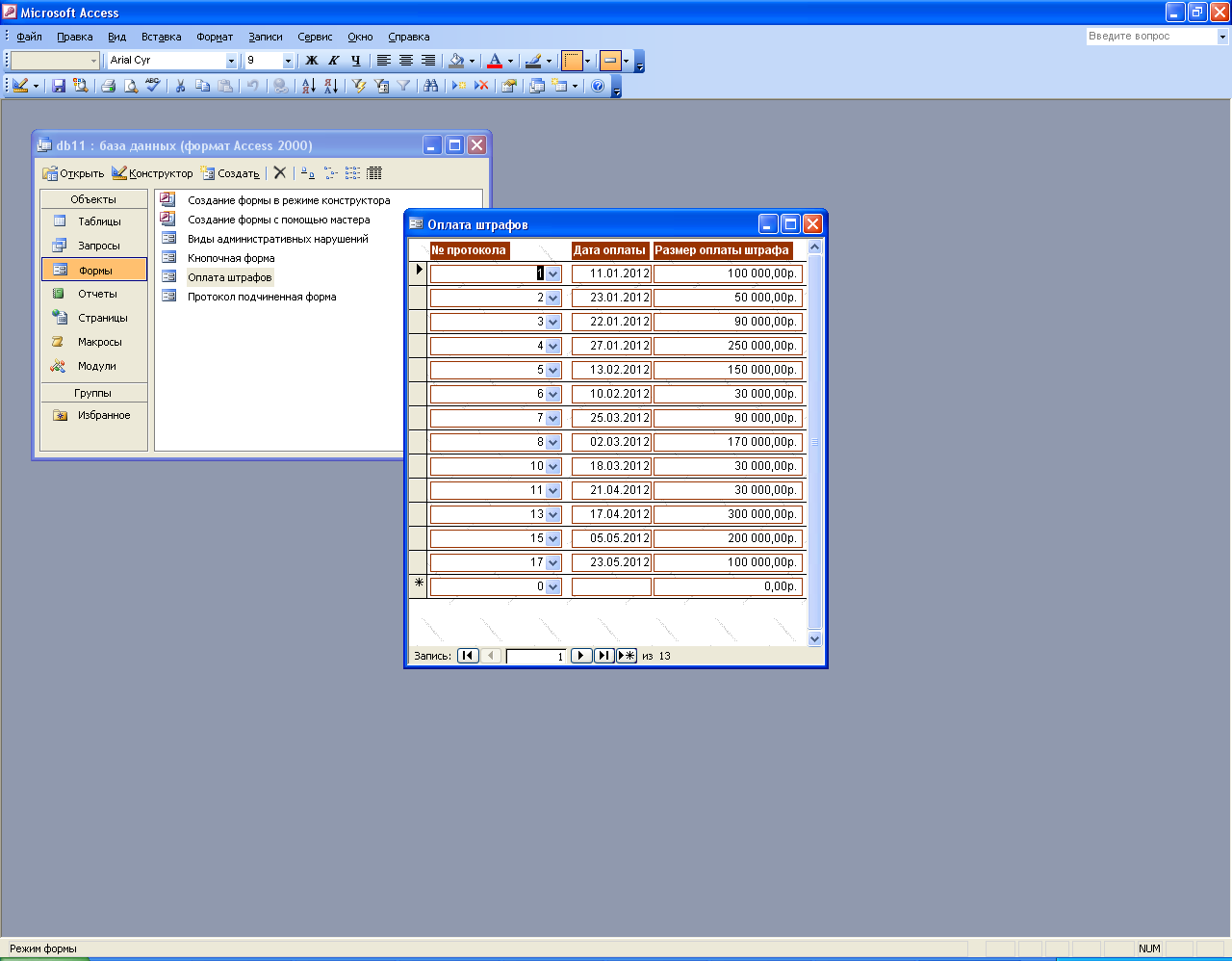Viewport: 1232px width, 961px height.
Task: Go to first record button
Action: pyautogui.click(x=468, y=656)
